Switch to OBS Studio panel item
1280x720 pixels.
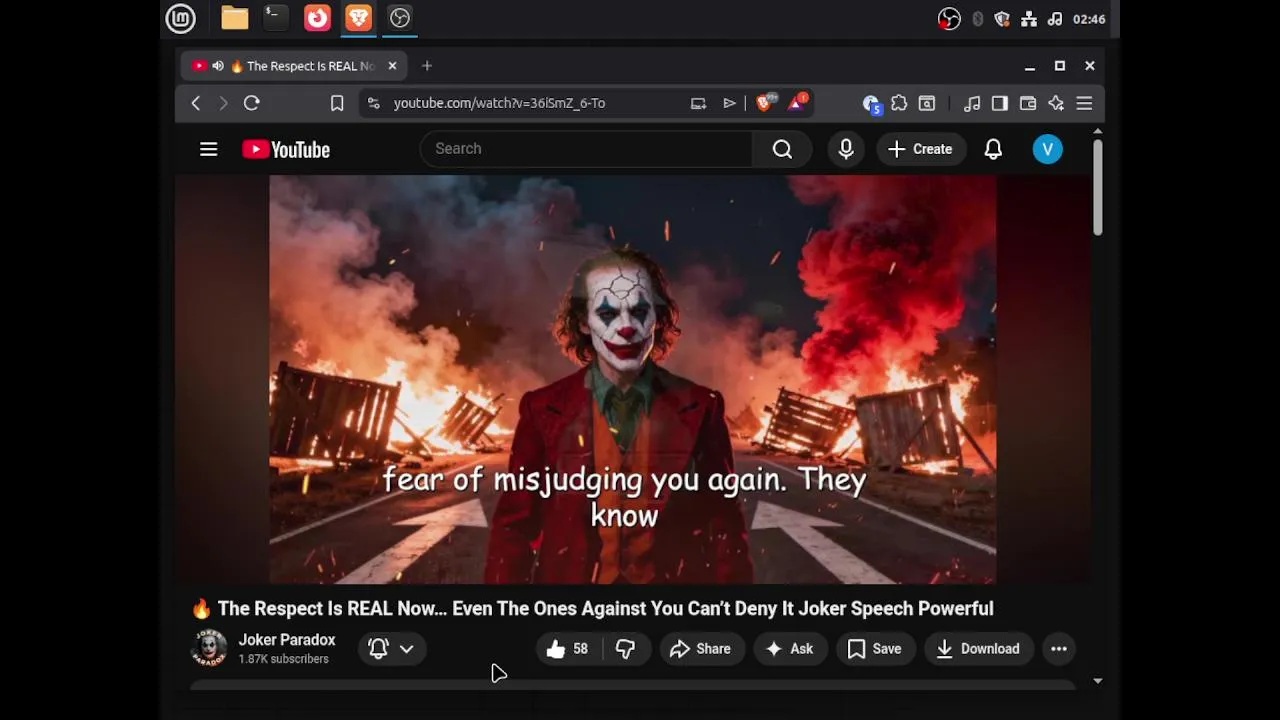click(399, 18)
